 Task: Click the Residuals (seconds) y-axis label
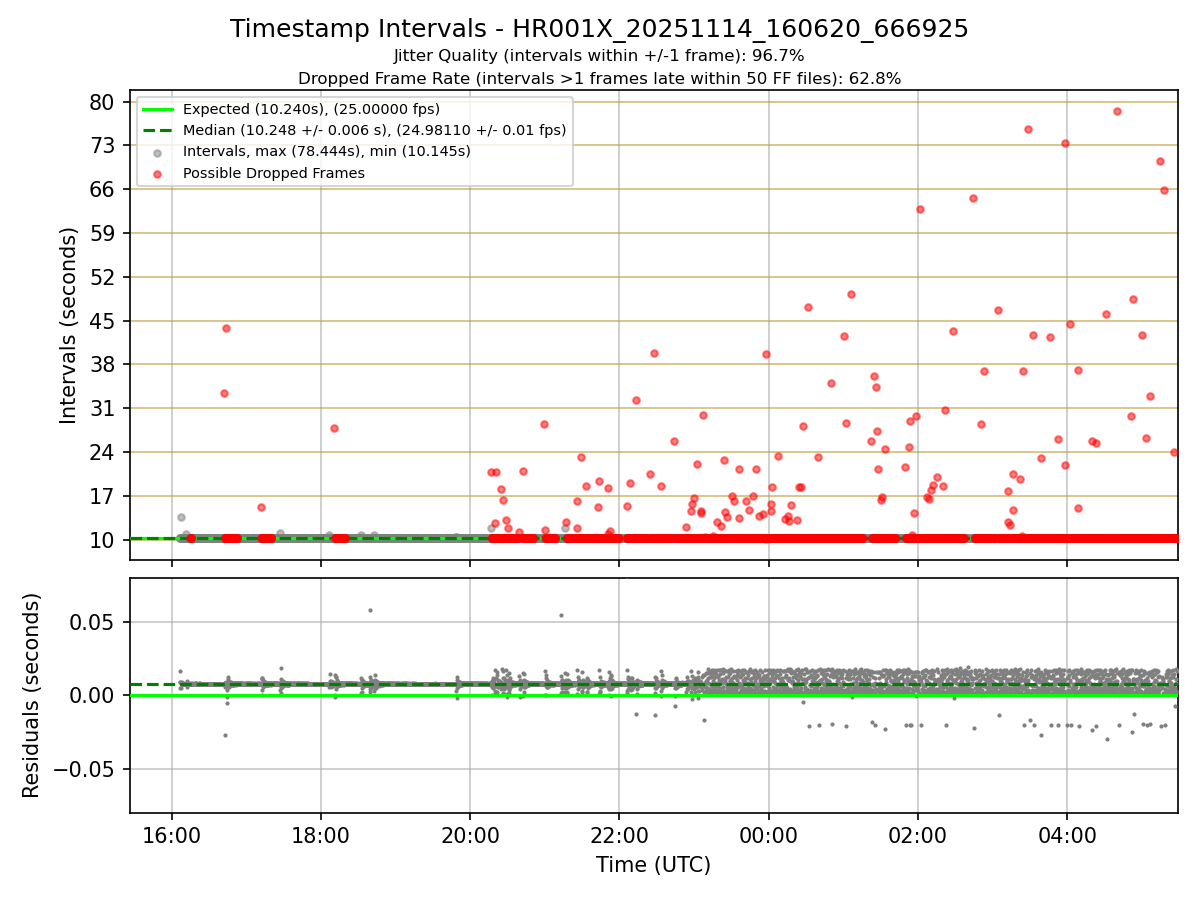tap(32, 695)
